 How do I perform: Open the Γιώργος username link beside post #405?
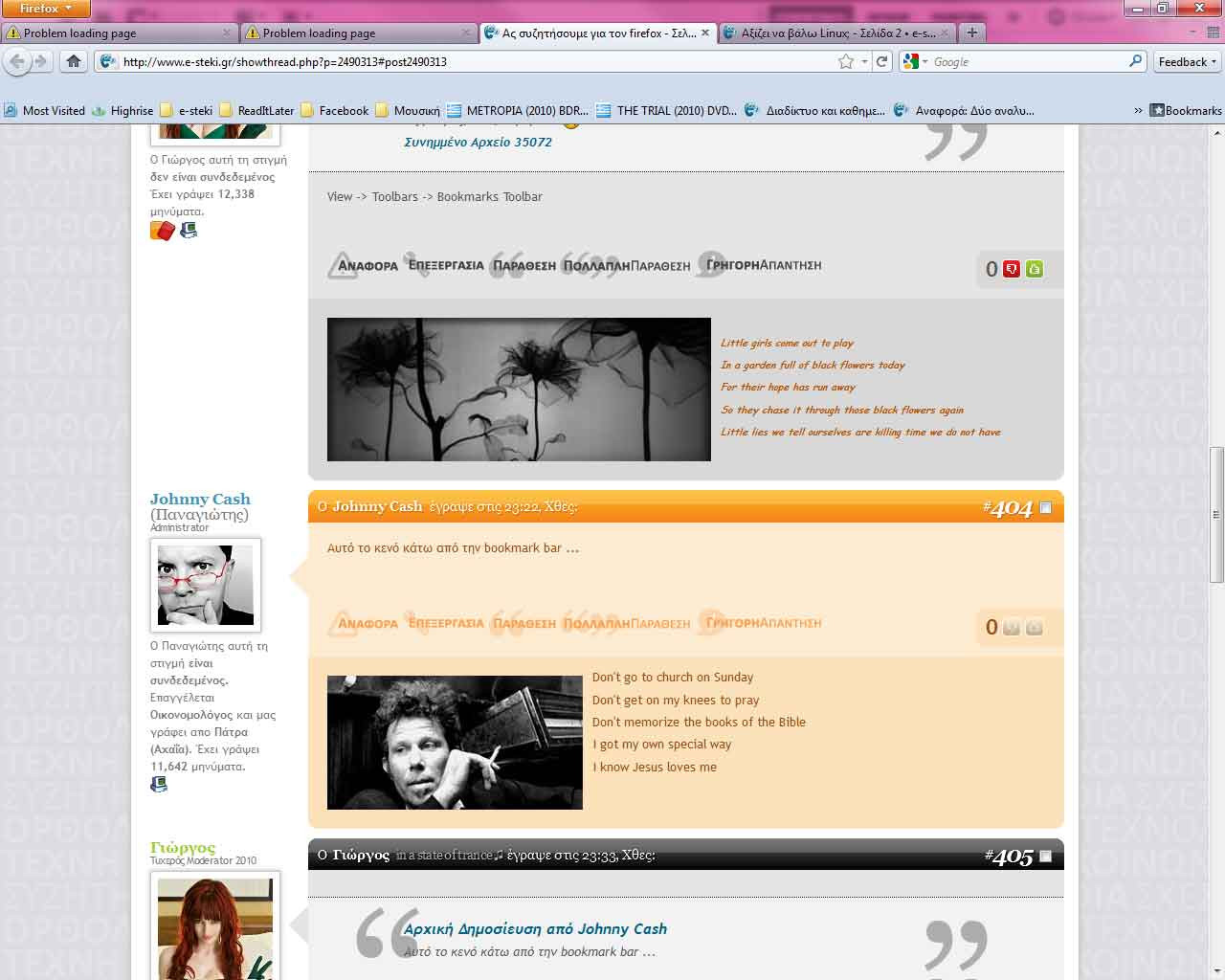click(183, 847)
